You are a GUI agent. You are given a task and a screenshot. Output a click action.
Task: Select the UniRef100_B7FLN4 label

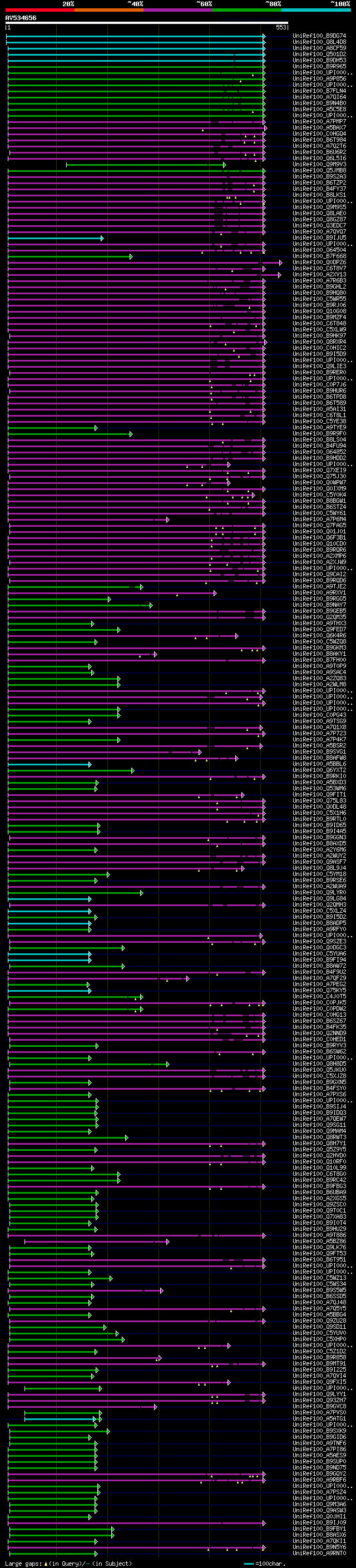319,91
